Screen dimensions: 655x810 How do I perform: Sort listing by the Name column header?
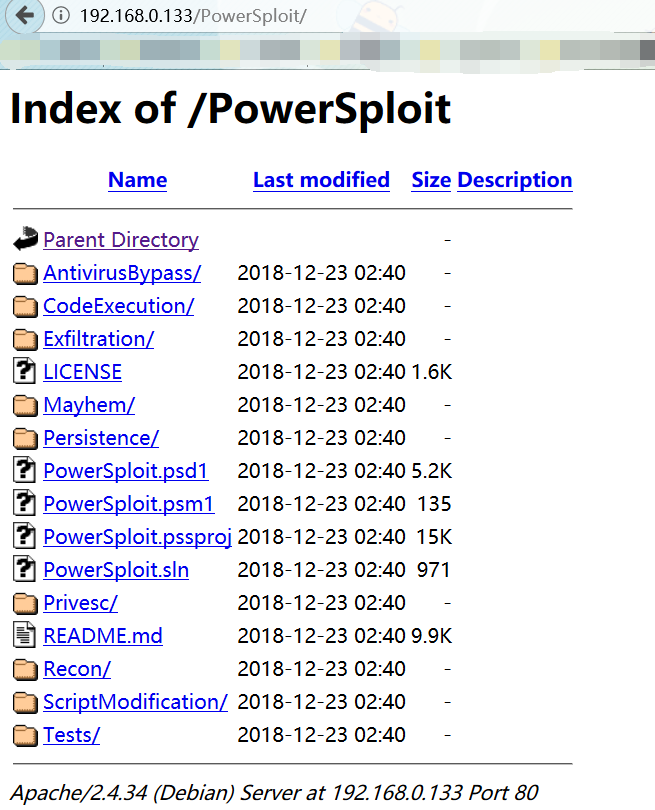click(x=137, y=180)
